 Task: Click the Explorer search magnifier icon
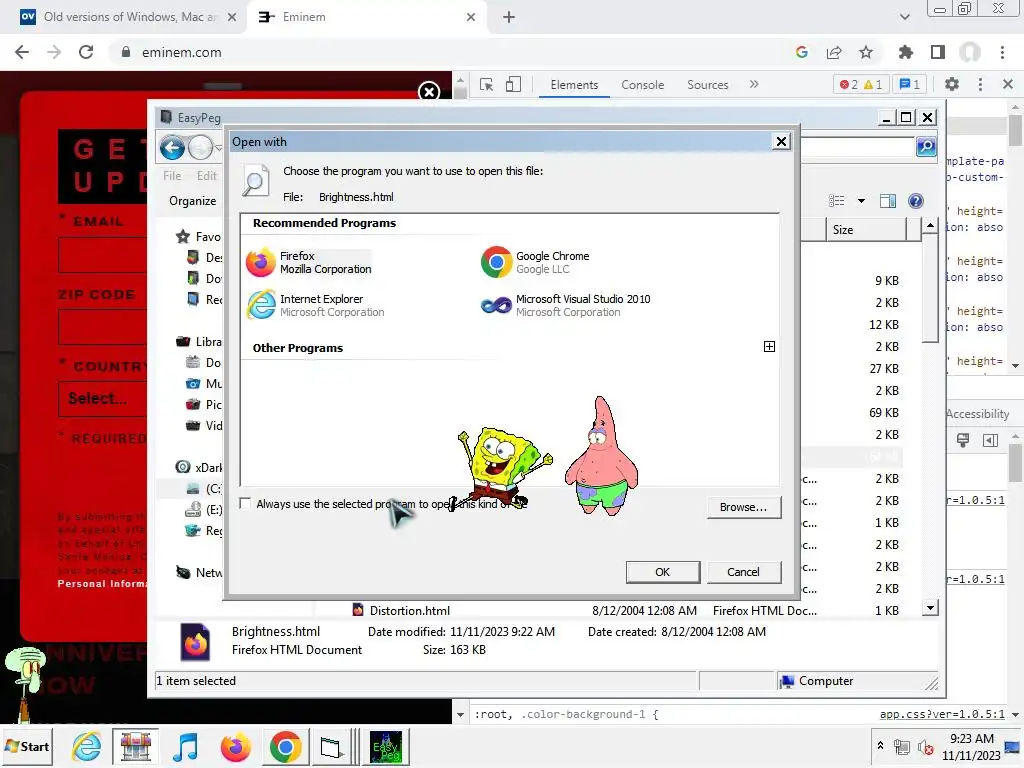[x=926, y=147]
